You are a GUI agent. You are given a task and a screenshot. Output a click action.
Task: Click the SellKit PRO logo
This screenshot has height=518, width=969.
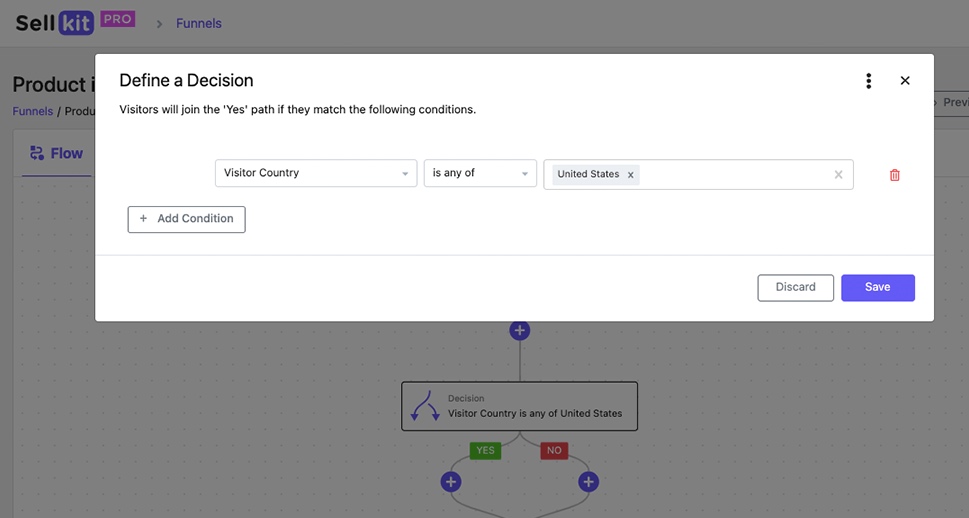pyautogui.click(x=74, y=22)
